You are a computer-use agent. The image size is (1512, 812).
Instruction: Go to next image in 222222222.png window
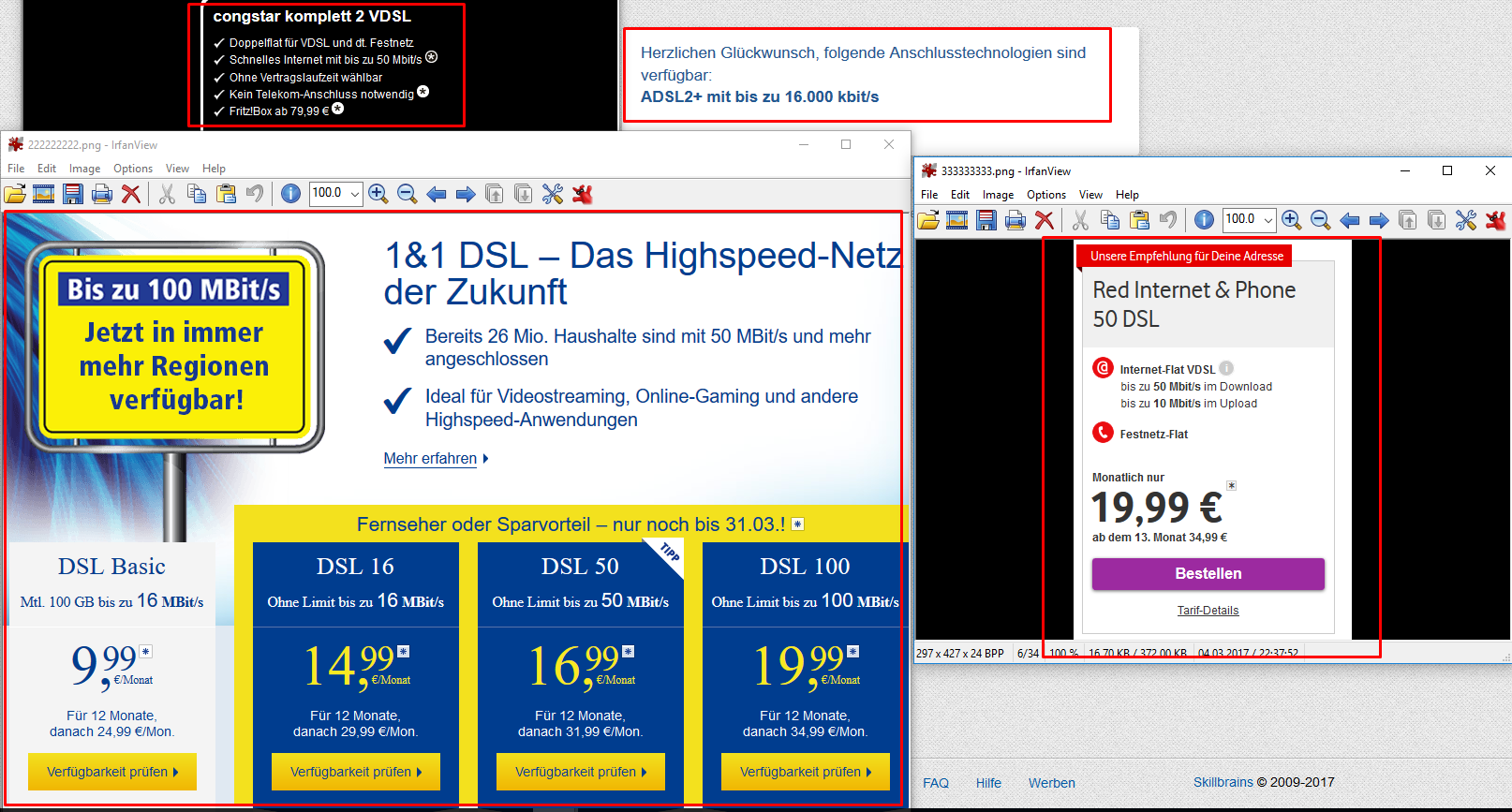[466, 194]
